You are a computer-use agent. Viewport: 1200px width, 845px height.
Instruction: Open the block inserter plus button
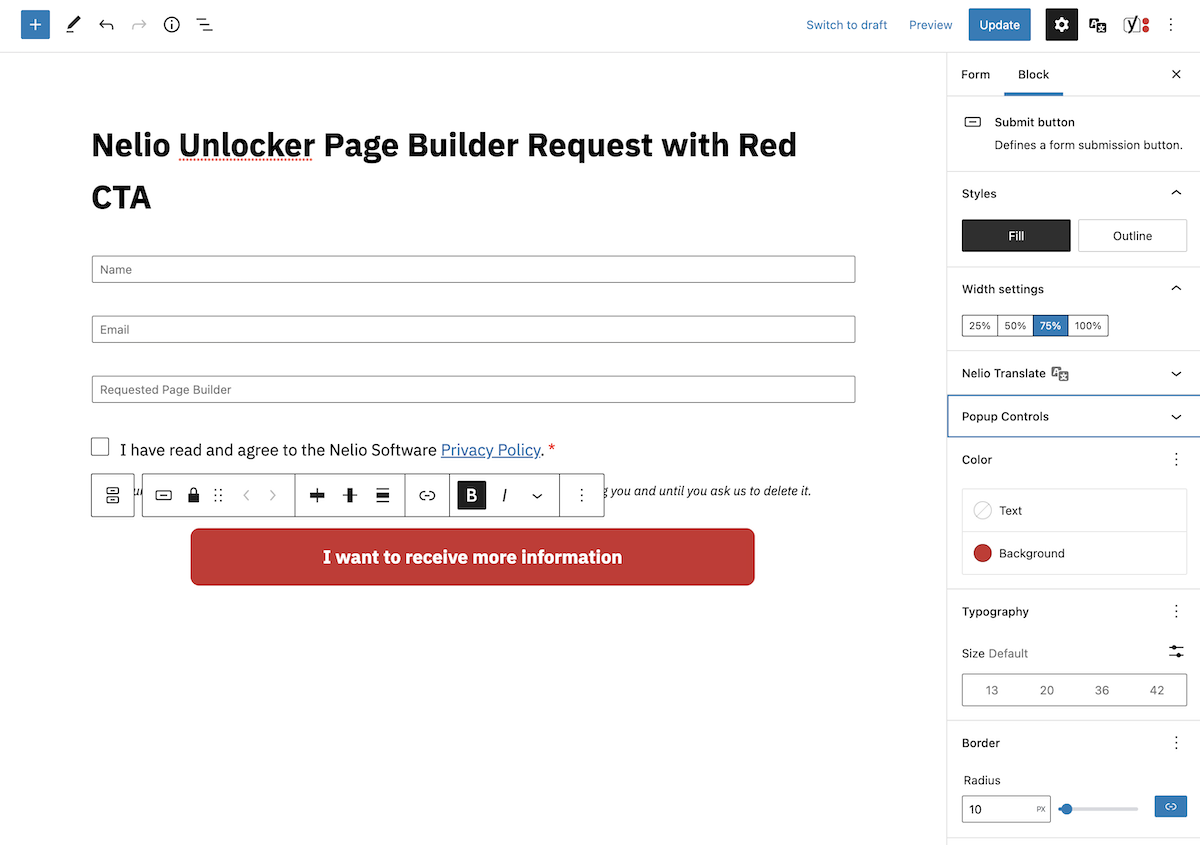tap(35, 25)
